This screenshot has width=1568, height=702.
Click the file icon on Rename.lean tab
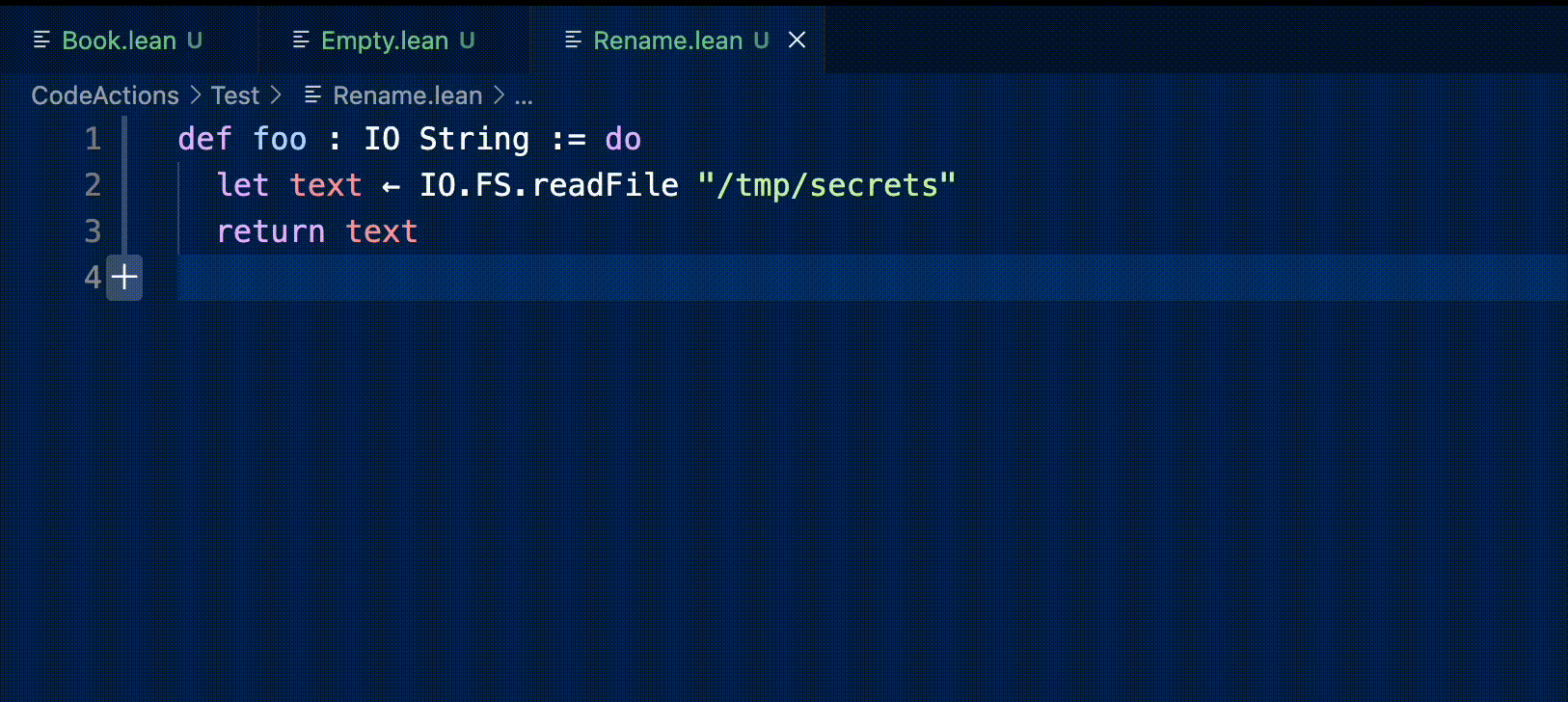coord(573,40)
